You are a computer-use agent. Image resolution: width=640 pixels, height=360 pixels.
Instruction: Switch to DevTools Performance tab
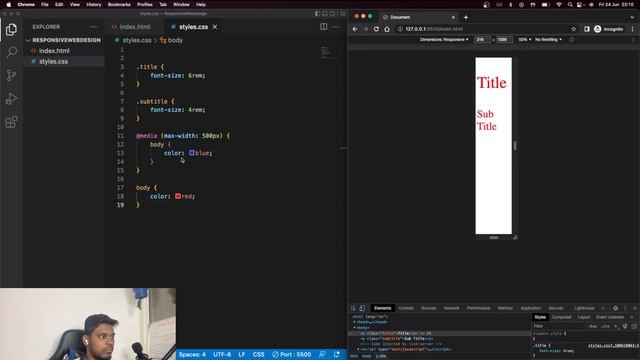point(478,308)
